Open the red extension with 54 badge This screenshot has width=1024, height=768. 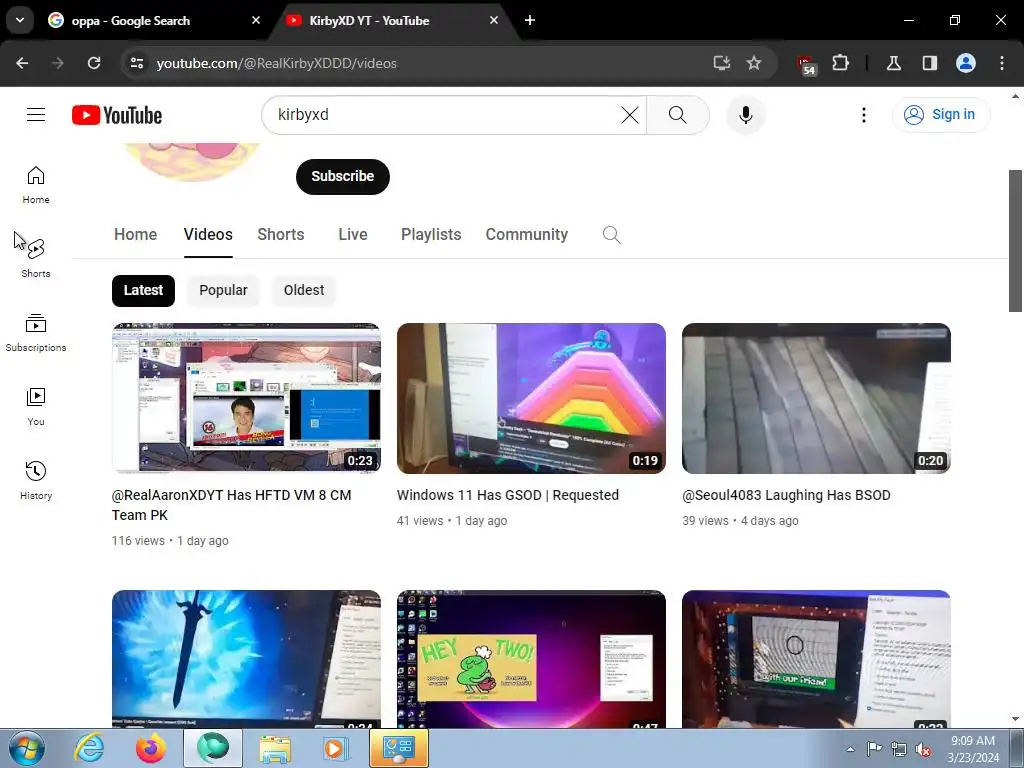pyautogui.click(x=807, y=65)
